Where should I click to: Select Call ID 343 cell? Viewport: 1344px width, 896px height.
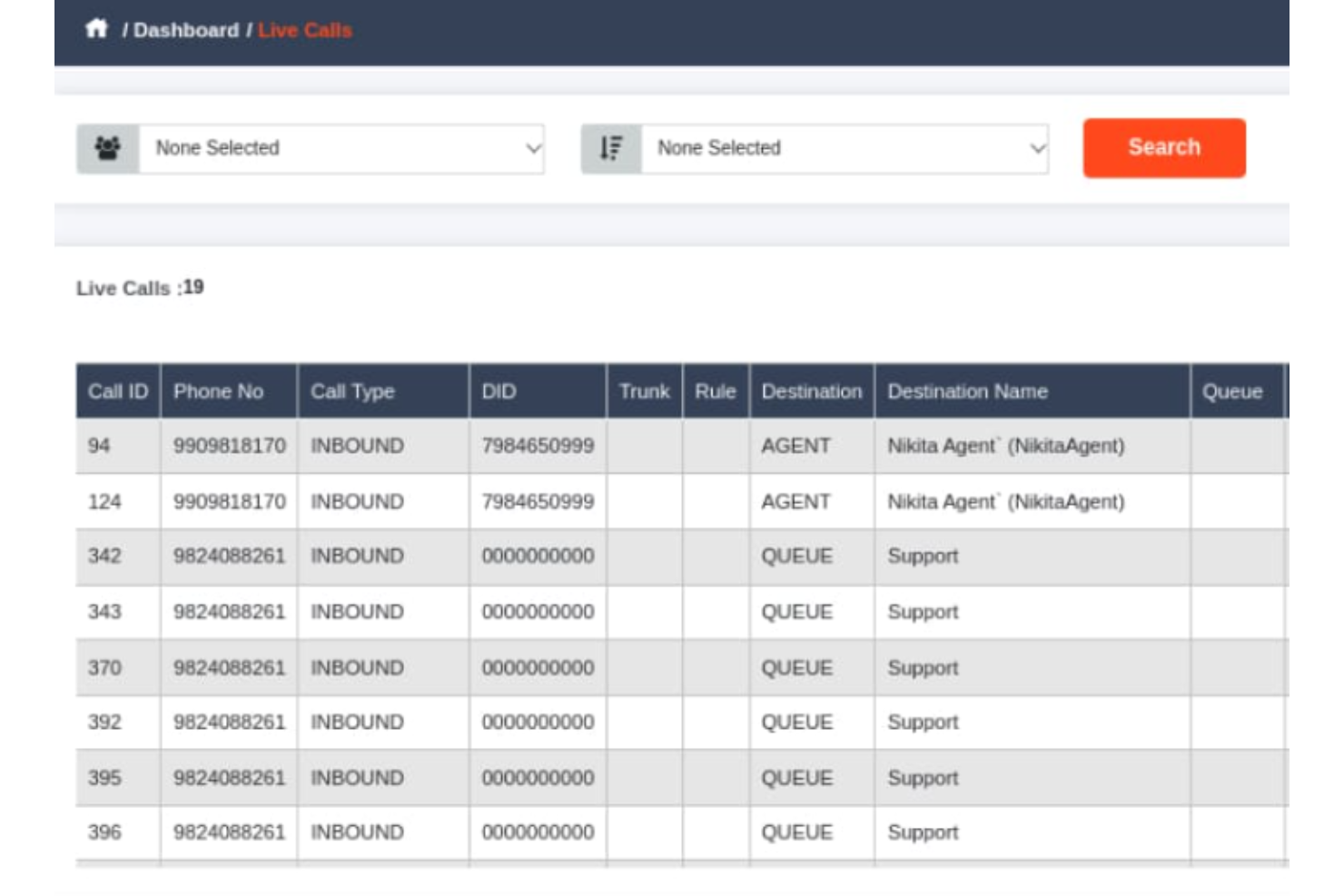(x=118, y=612)
